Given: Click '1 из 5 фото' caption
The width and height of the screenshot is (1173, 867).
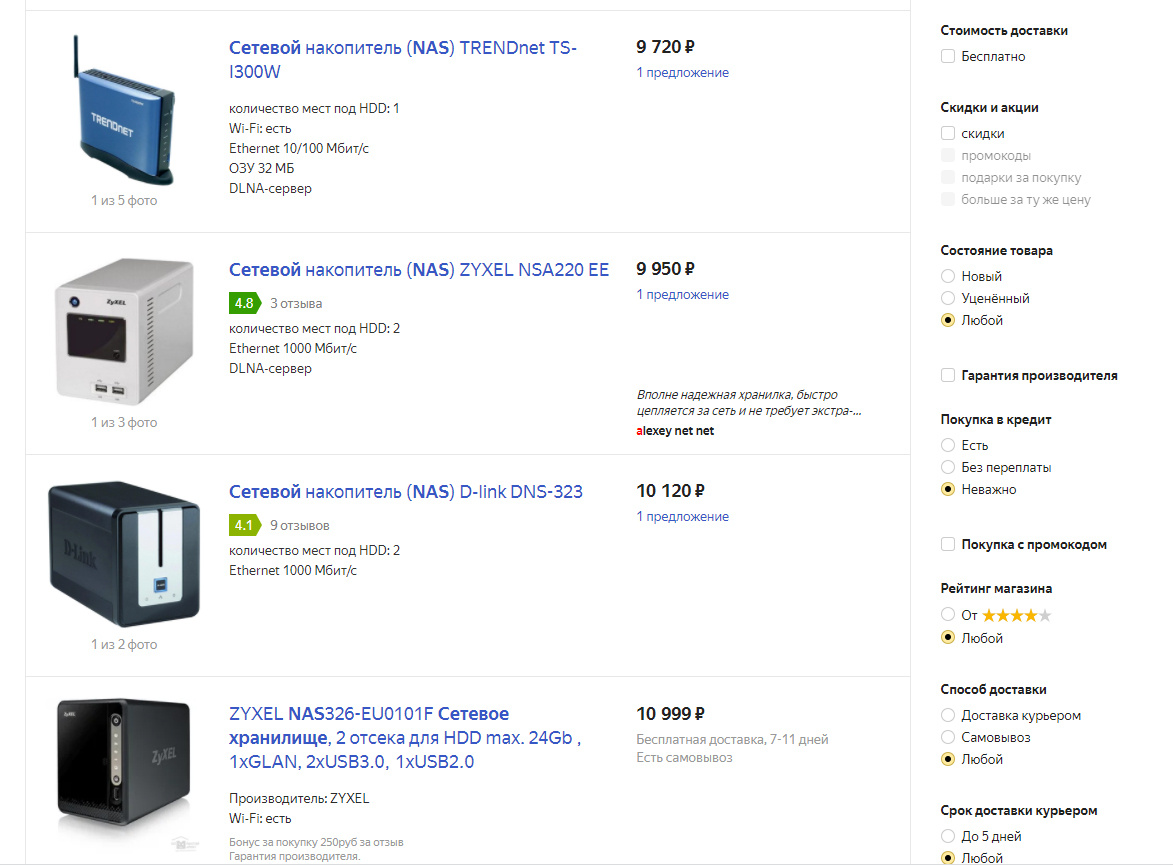Looking at the screenshot, I should coord(124,200).
